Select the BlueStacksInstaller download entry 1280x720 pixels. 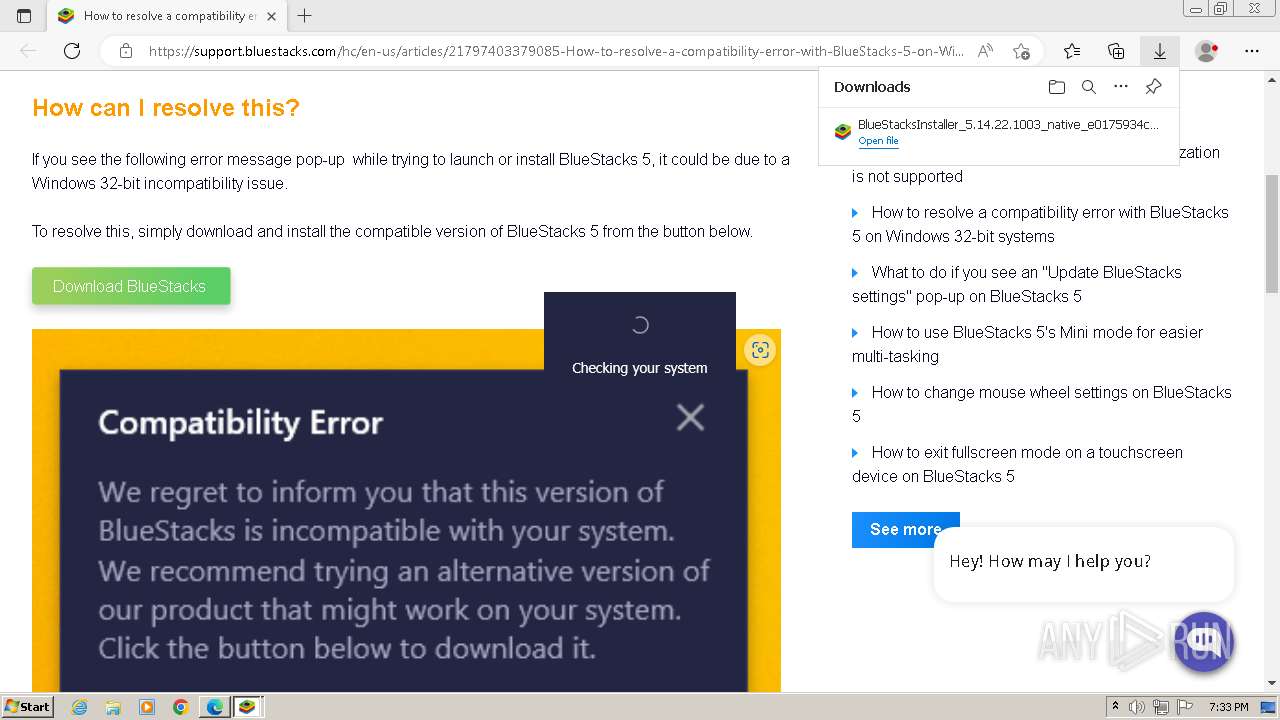(998, 132)
